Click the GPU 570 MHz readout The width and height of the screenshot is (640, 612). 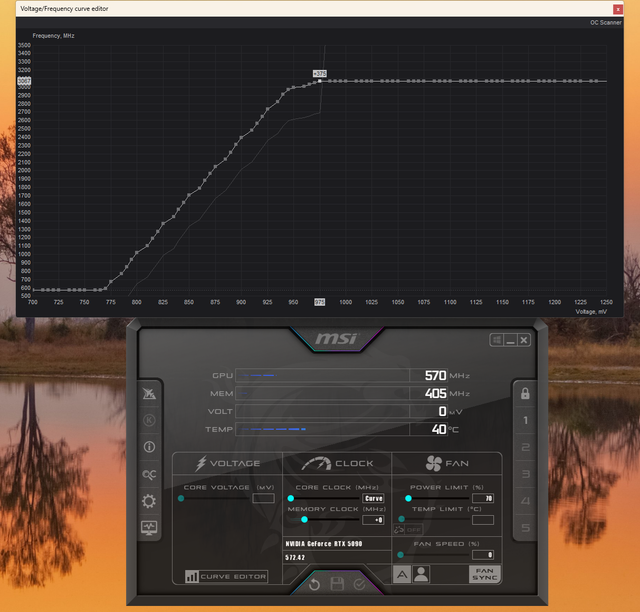tap(435, 376)
